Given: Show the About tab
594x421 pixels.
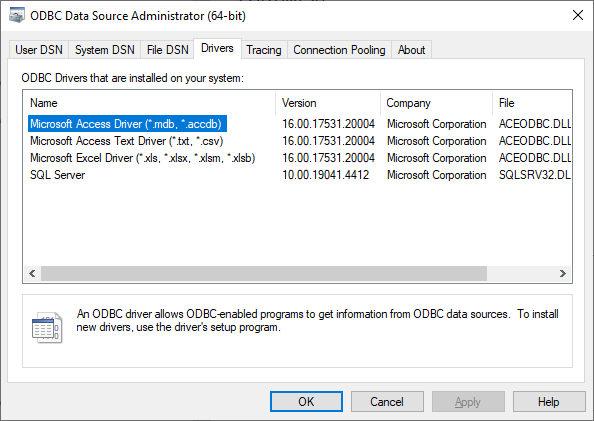Looking at the screenshot, I should point(411,50).
